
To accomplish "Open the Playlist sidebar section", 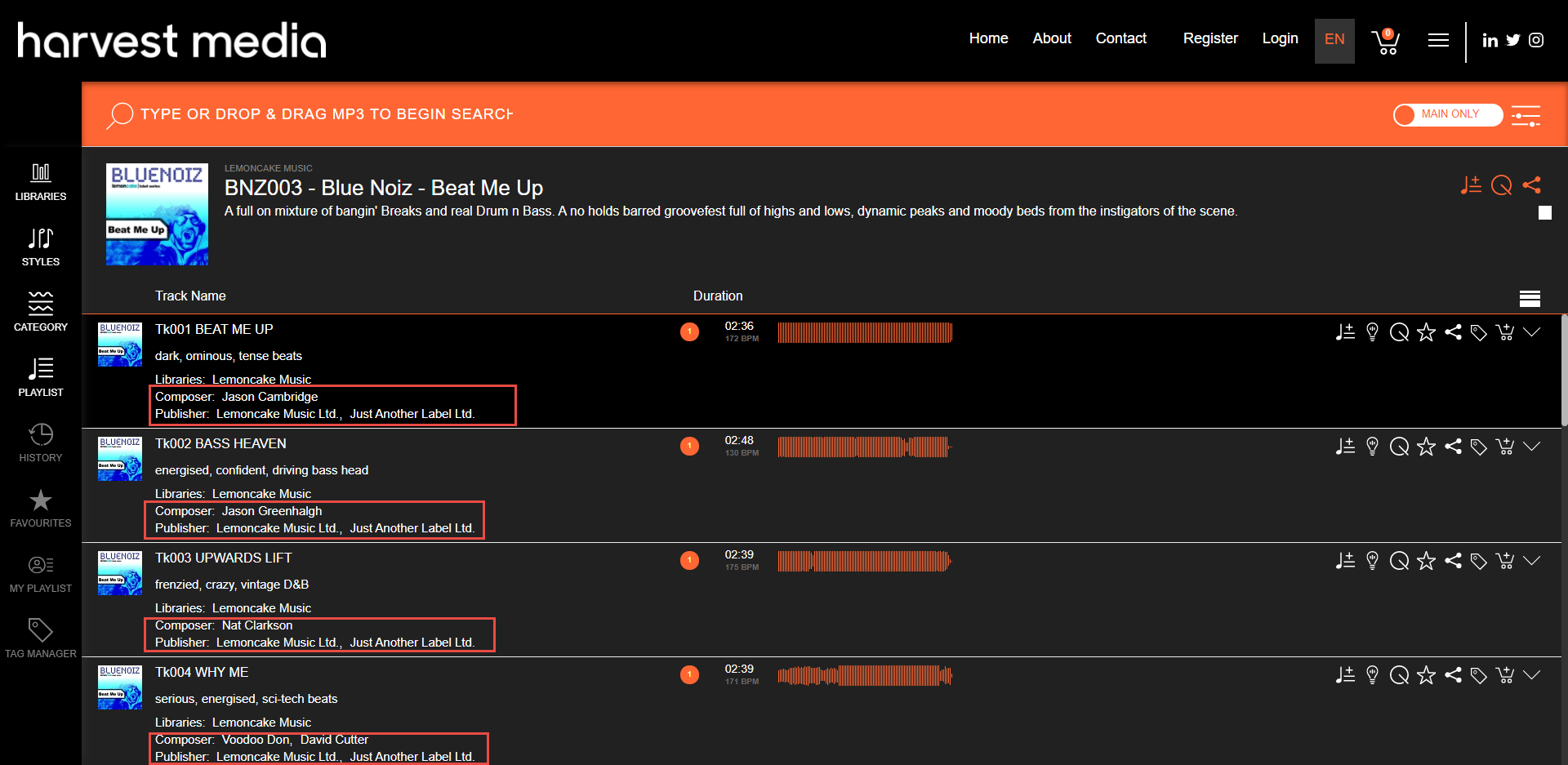I will click(x=41, y=377).
